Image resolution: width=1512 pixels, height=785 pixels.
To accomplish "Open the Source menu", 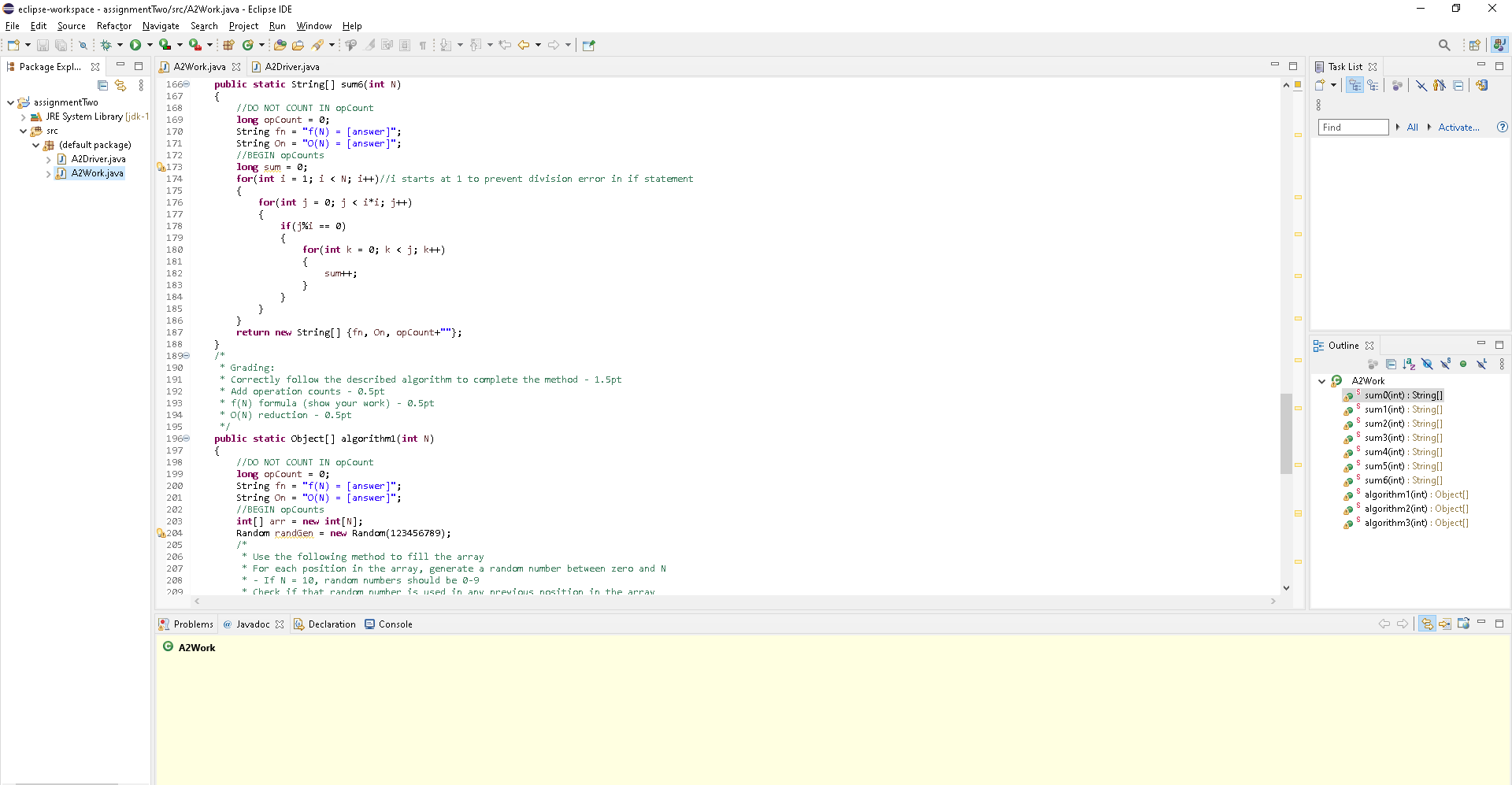I will coord(71,26).
